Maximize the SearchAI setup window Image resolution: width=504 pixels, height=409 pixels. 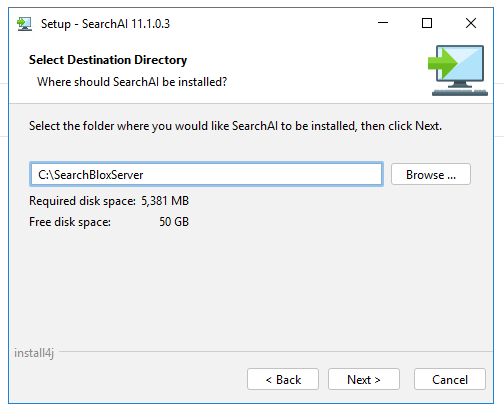tap(427, 23)
